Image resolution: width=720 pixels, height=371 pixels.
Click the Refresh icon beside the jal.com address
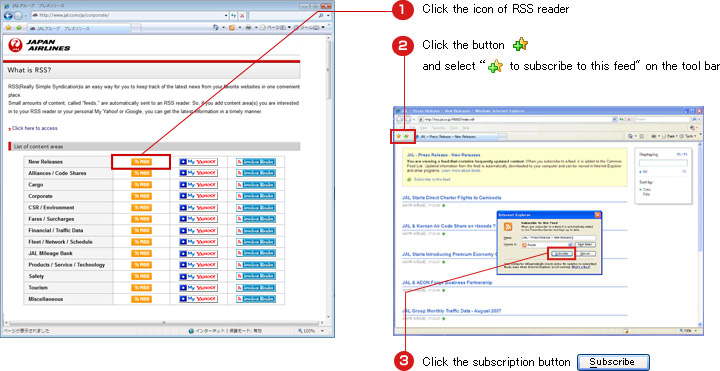(233, 16)
